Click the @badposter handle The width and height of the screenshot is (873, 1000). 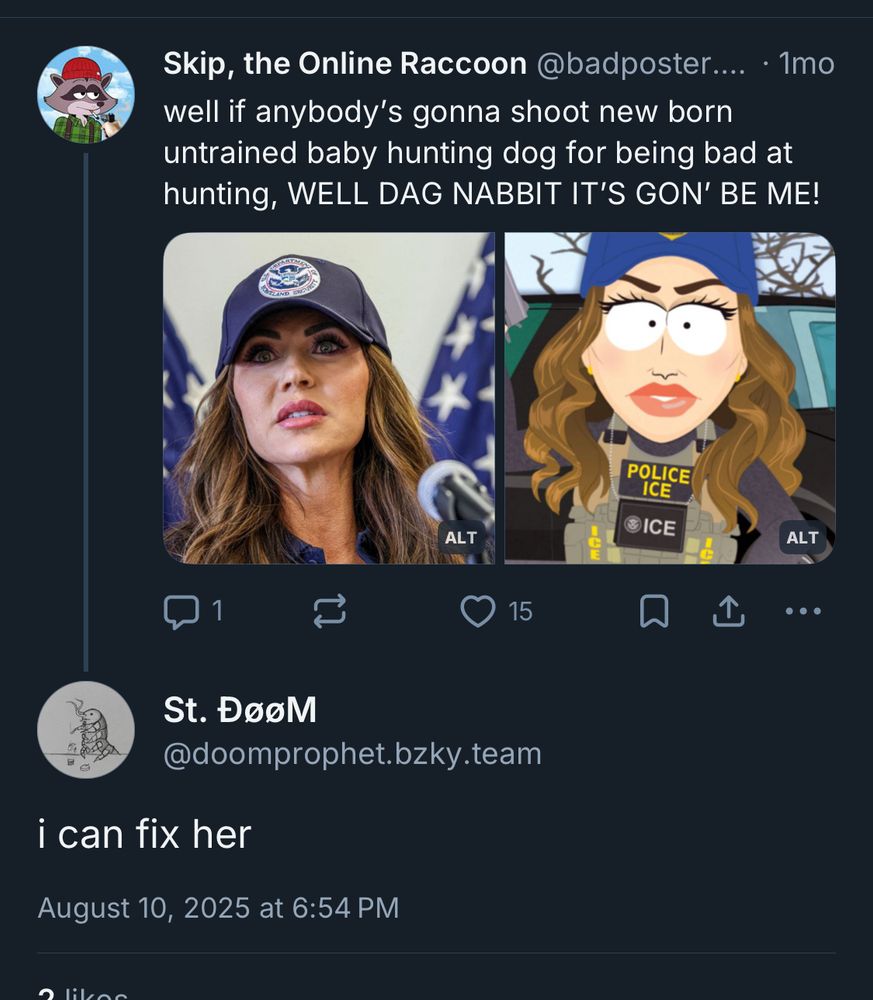641,64
